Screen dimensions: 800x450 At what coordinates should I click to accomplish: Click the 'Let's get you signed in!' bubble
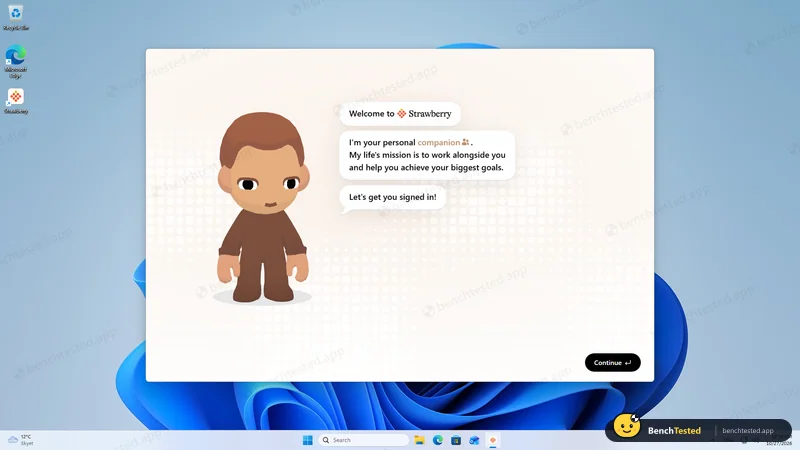coord(392,197)
